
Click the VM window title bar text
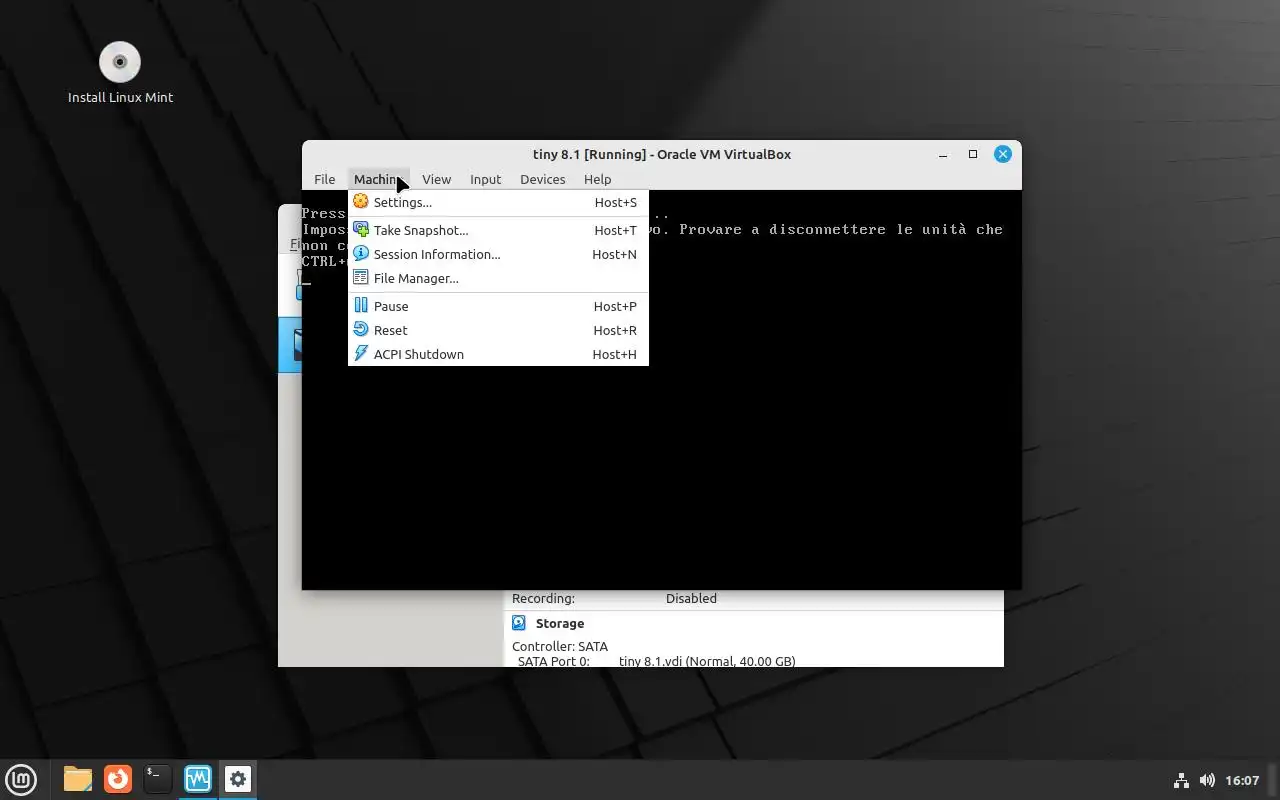click(662, 154)
